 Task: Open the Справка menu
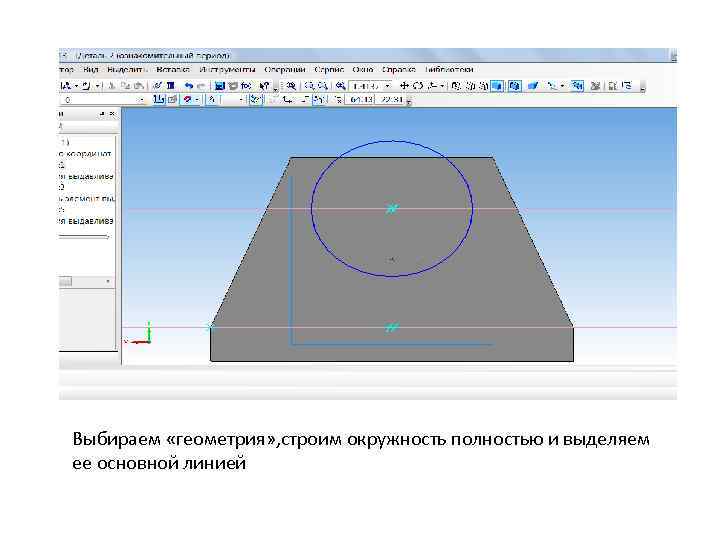click(399, 70)
